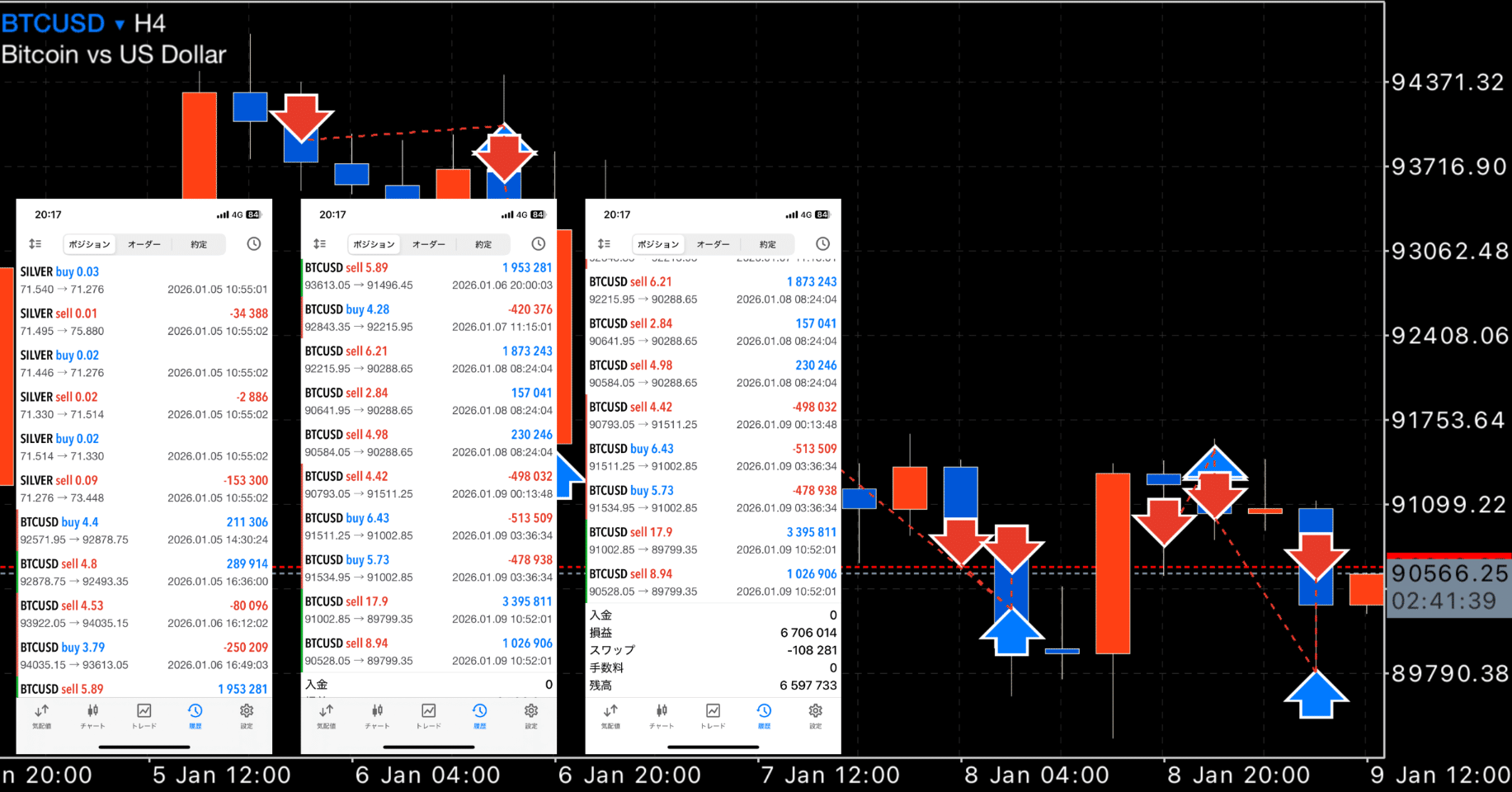Open the clock filter icon in left panel
This screenshot has width=1512, height=792.
point(253,243)
